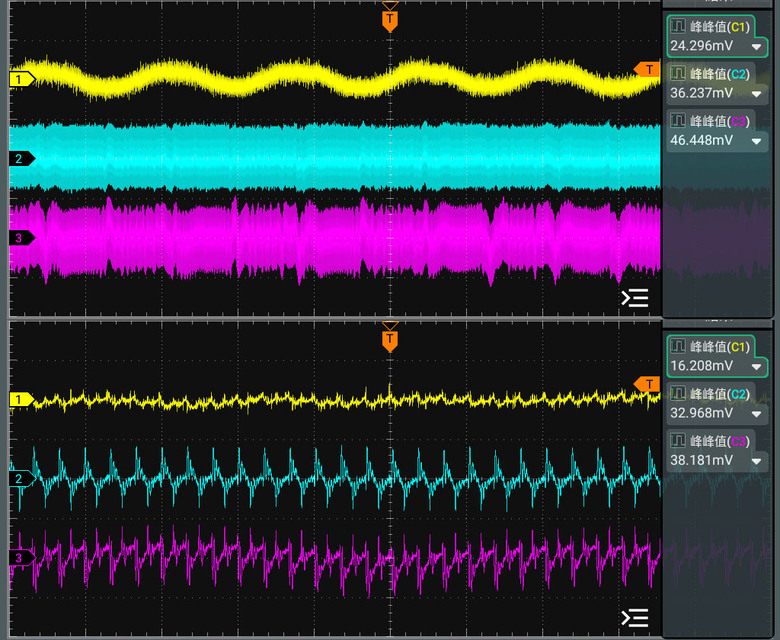Viewport: 780px width, 640px height.
Task: Expand dropdown for 24.296mV C1 measurement
Action: [756, 47]
